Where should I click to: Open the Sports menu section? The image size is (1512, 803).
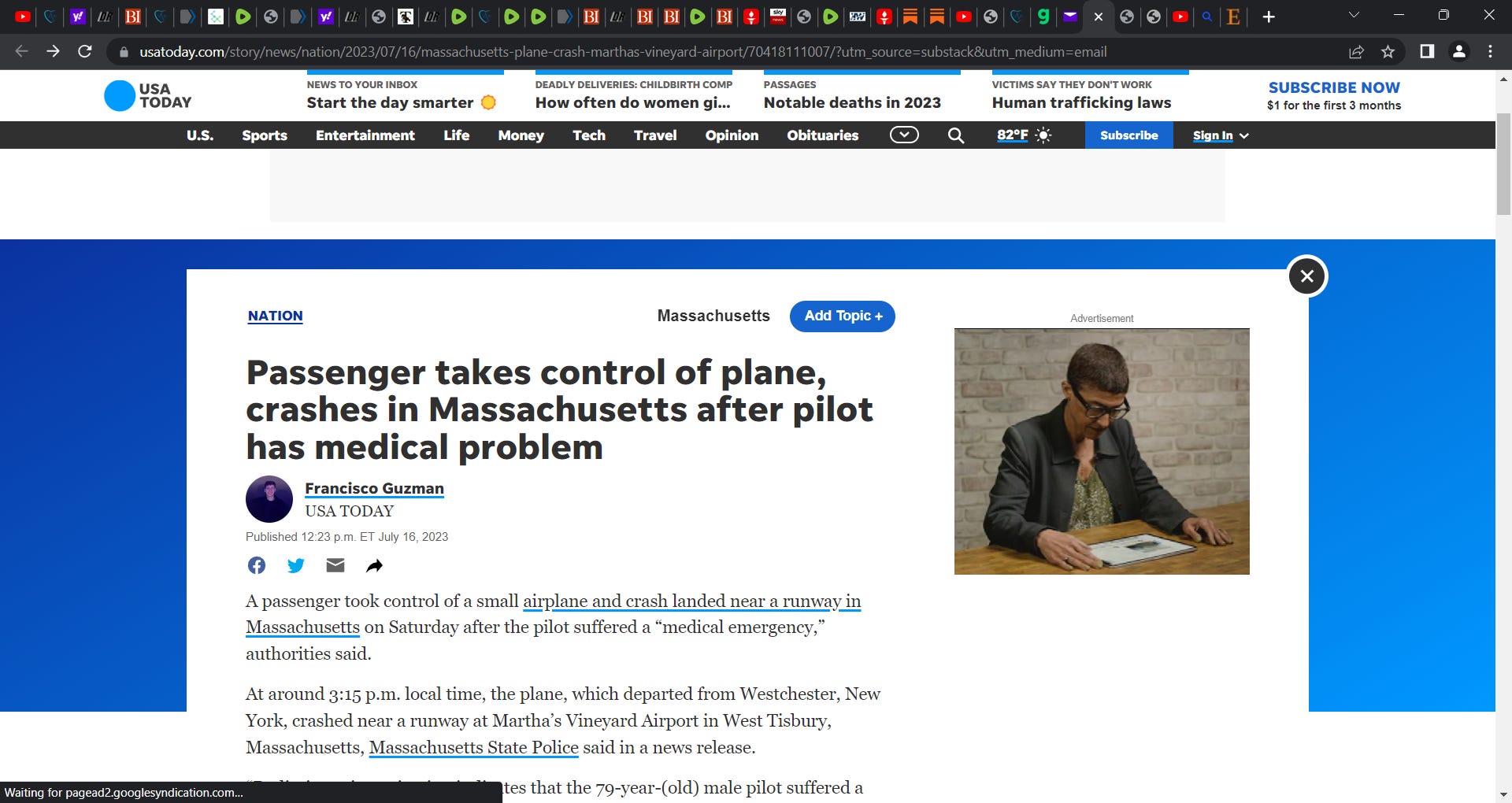tap(265, 135)
